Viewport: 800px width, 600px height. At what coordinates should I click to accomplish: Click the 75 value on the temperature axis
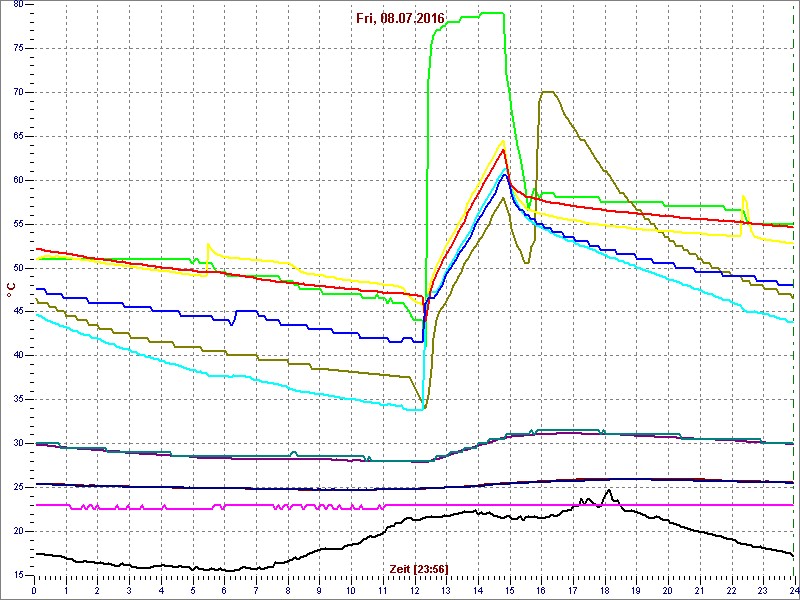click(18, 48)
